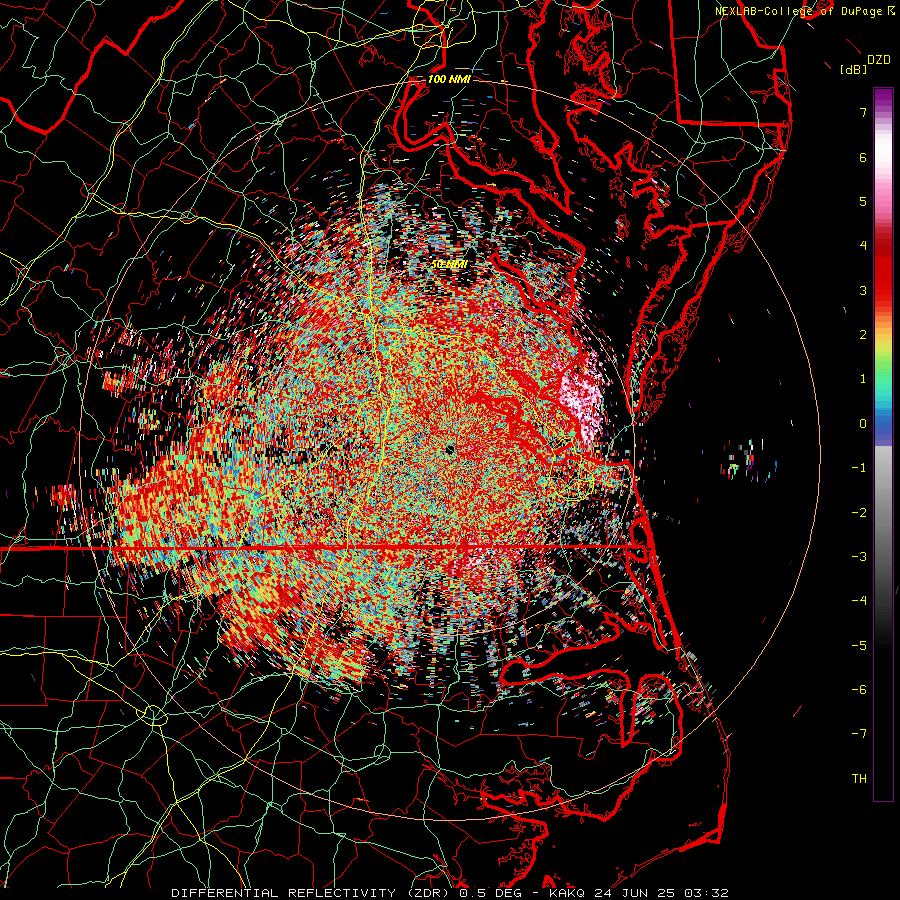Click the 50 NMI range ring label
The height and width of the screenshot is (900, 900).
coord(449,264)
